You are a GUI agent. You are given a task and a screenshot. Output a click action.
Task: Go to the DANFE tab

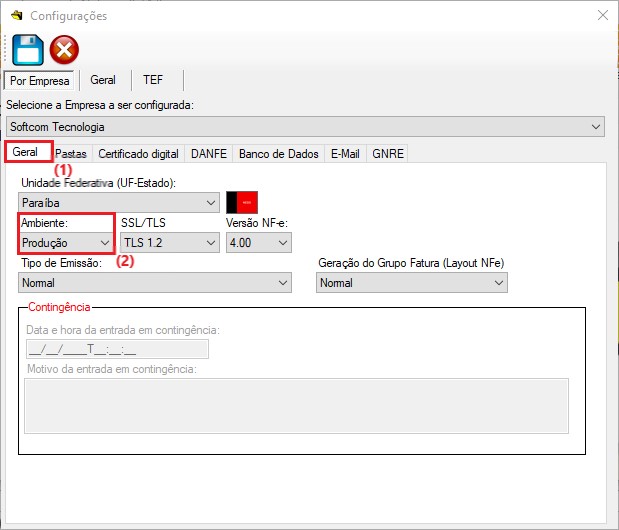pyautogui.click(x=209, y=154)
